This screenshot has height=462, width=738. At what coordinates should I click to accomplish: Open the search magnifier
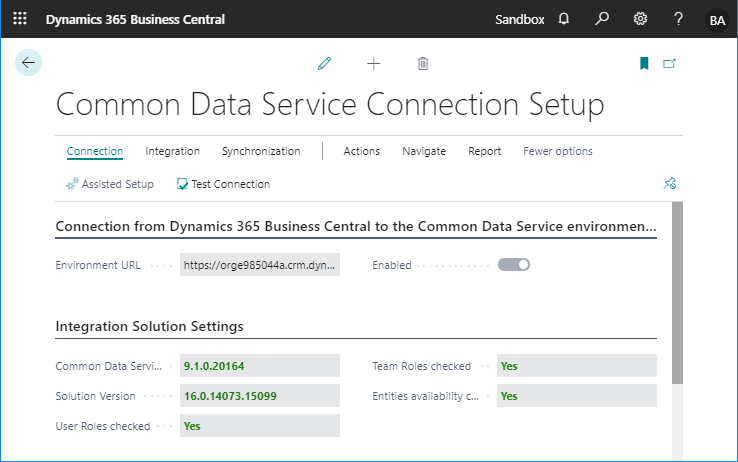(602, 19)
